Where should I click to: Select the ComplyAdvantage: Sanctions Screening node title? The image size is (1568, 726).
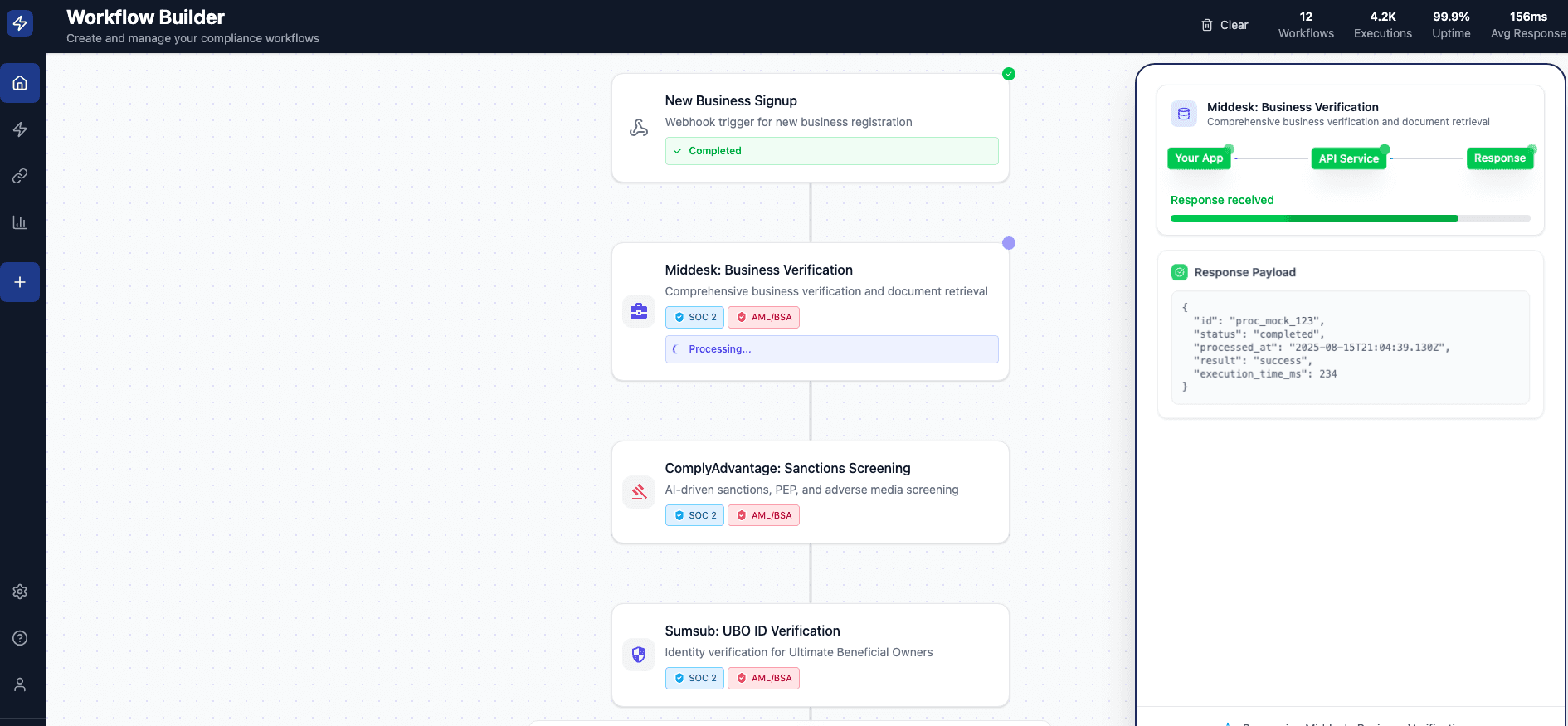click(x=788, y=468)
